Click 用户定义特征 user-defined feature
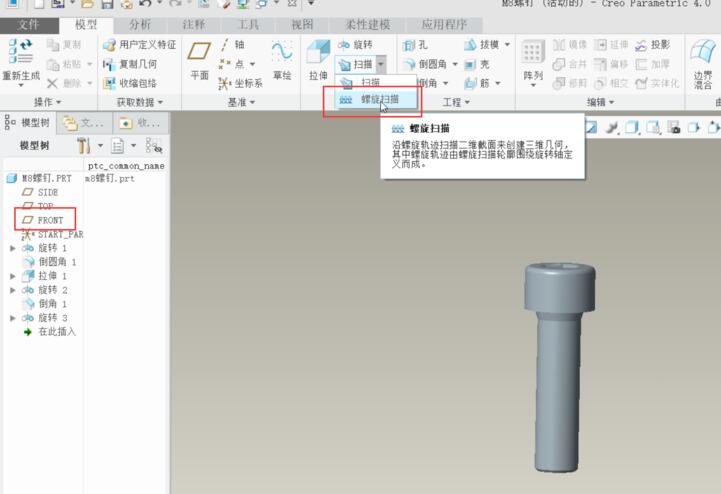 (x=139, y=45)
